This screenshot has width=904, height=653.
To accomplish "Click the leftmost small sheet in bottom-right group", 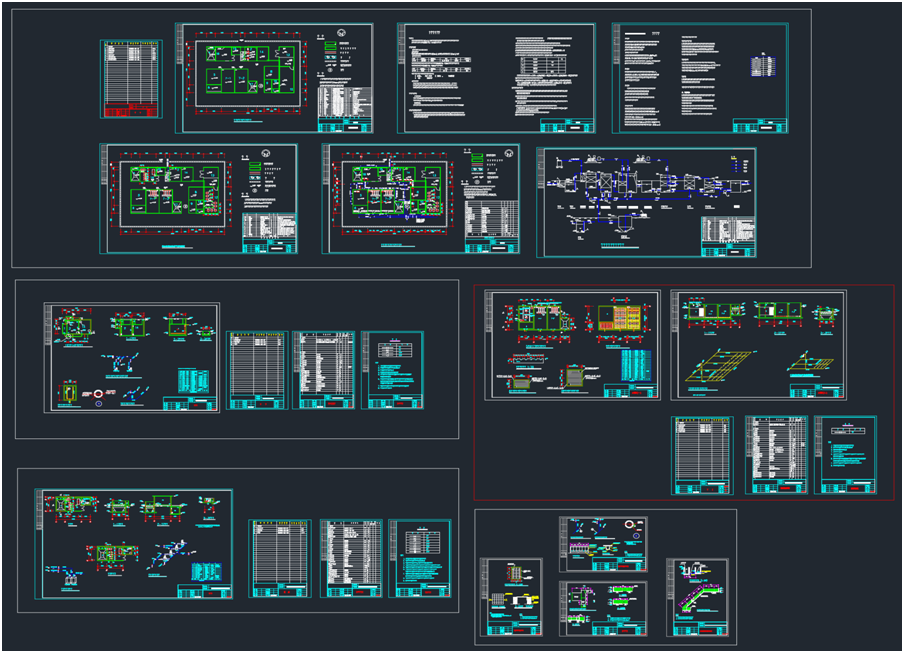I will (x=510, y=597).
